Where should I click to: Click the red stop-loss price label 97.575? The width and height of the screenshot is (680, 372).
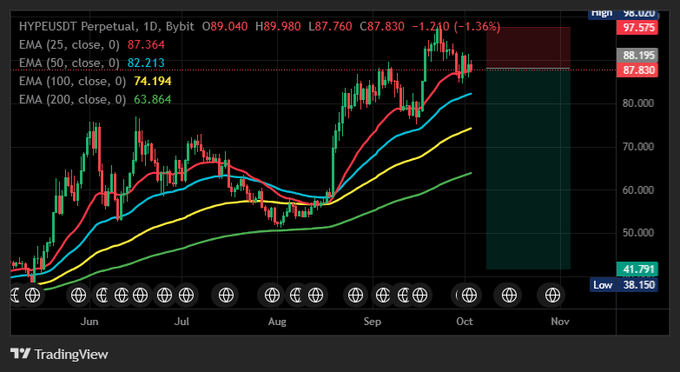637,28
